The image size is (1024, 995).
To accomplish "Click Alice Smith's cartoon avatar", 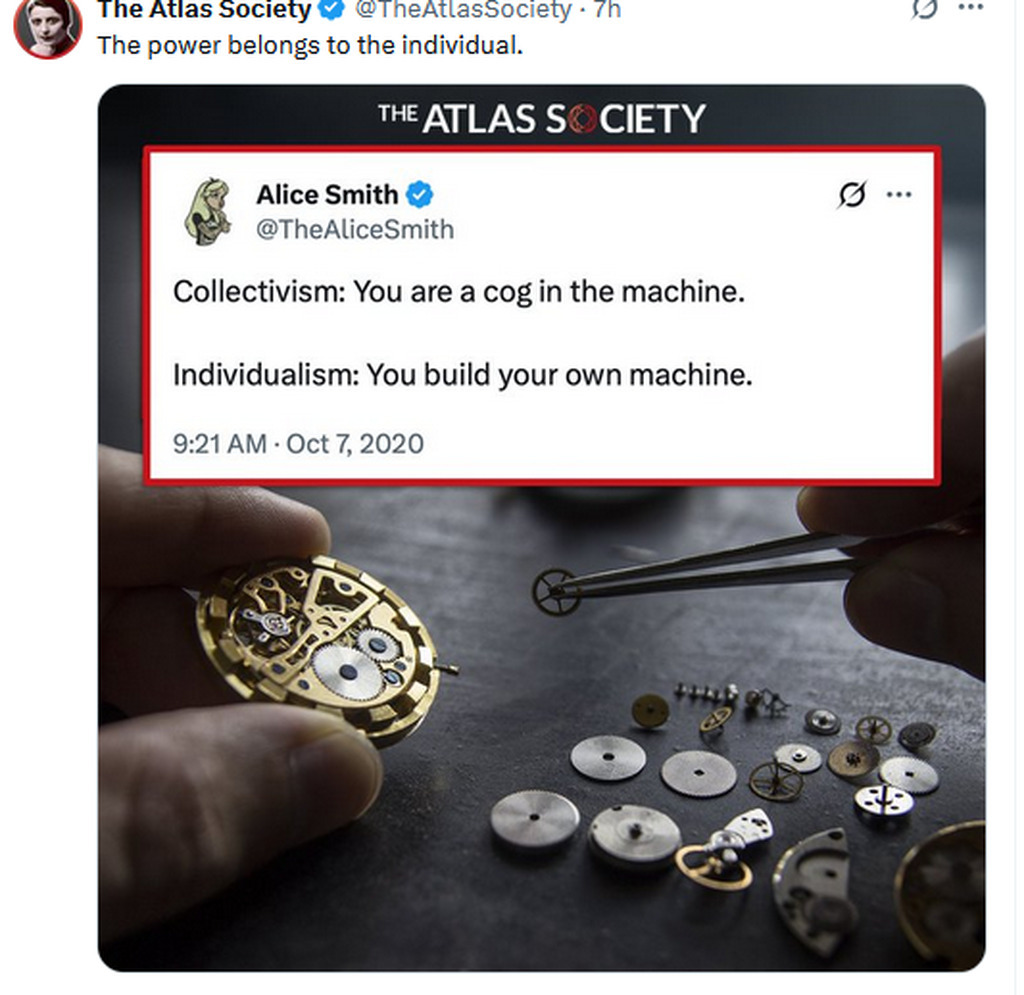I will click(208, 211).
